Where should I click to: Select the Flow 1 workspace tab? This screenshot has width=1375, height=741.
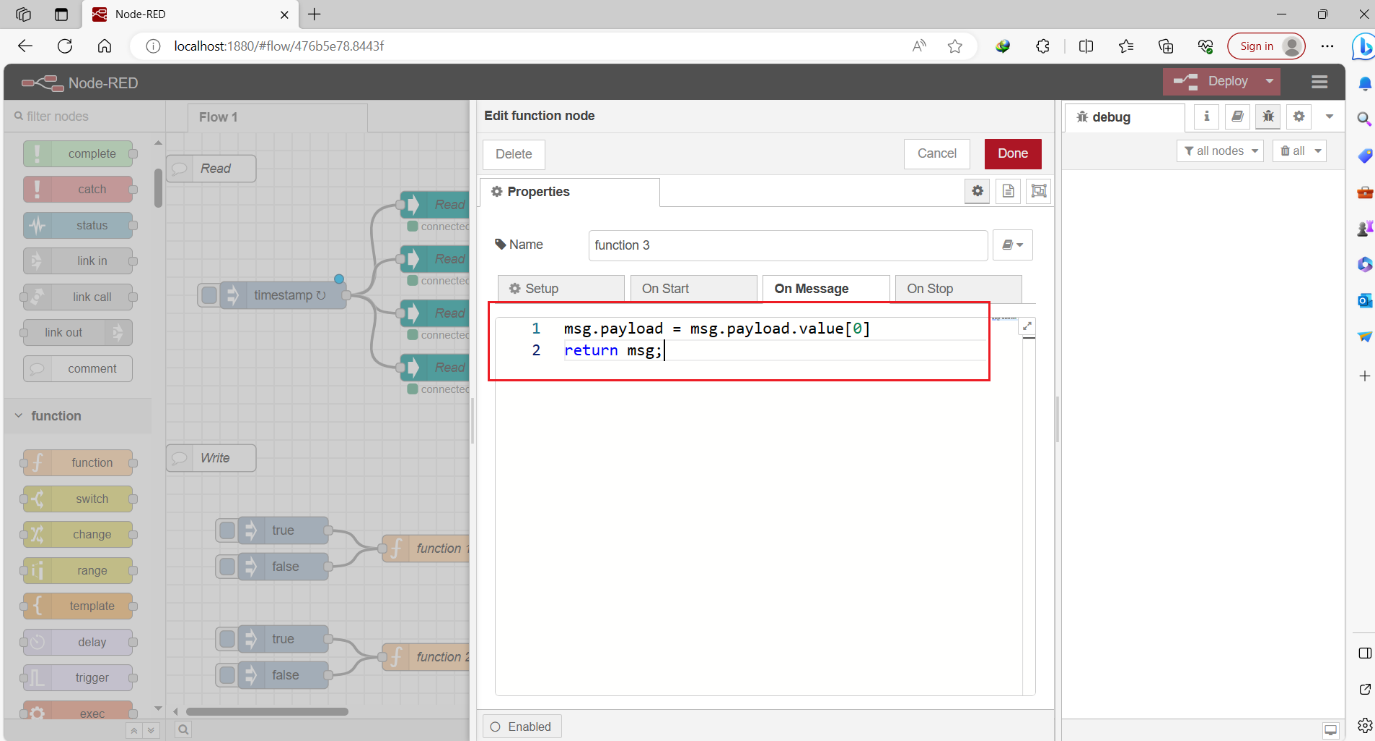[x=218, y=116]
